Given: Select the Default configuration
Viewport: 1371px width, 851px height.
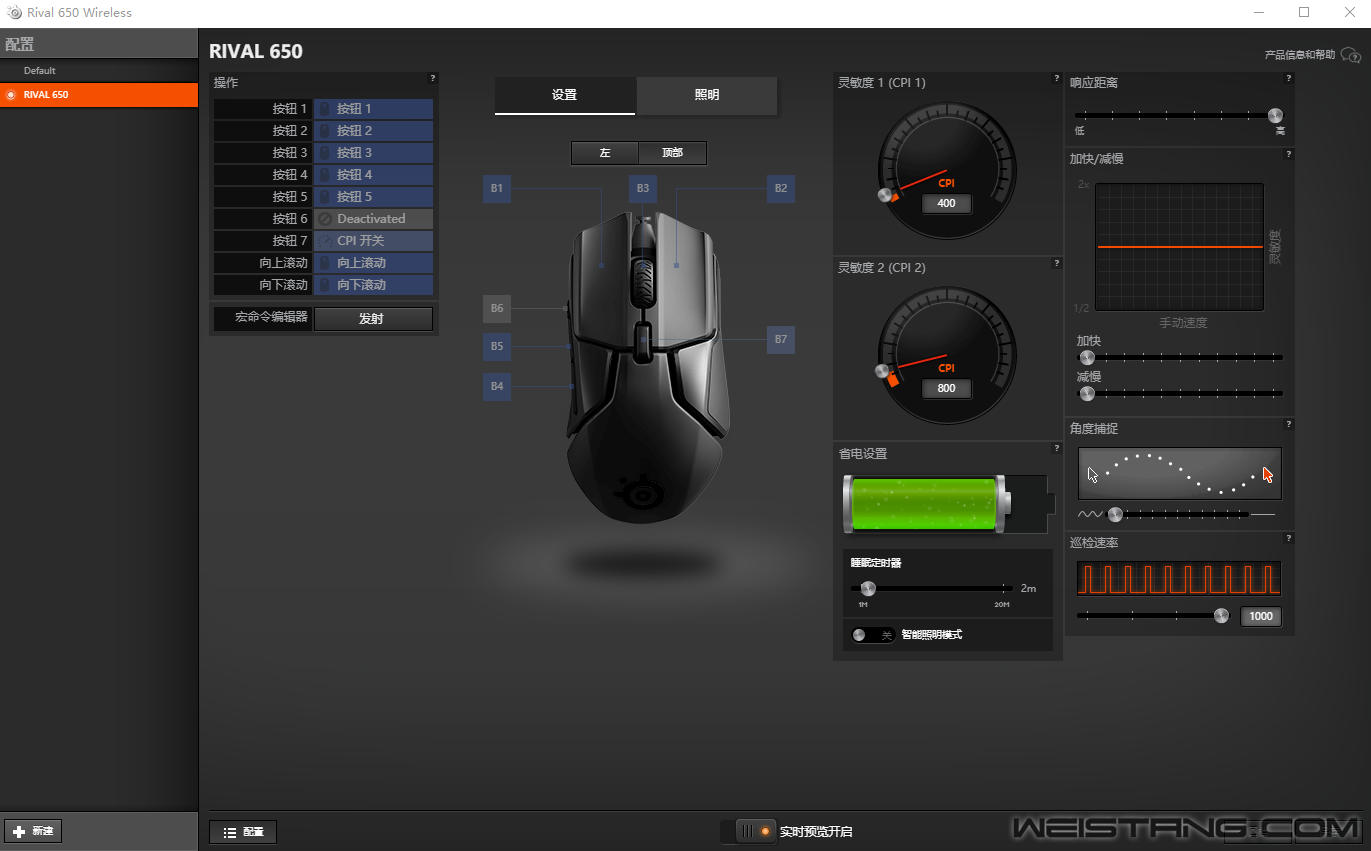Looking at the screenshot, I should point(99,71).
